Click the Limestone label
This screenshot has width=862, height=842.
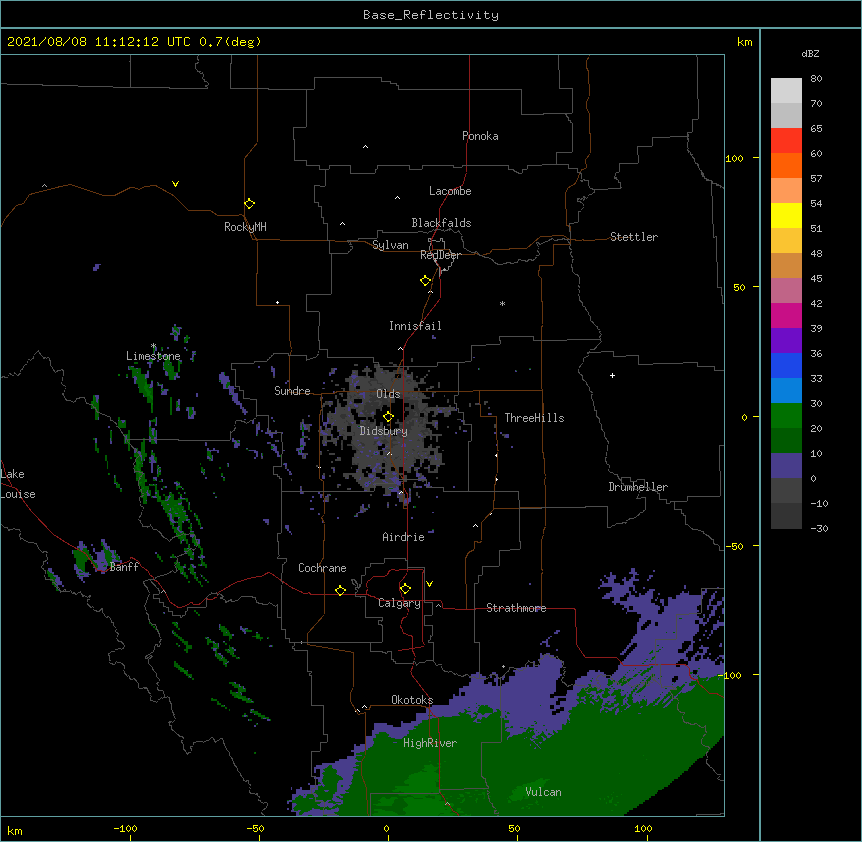click(x=153, y=356)
